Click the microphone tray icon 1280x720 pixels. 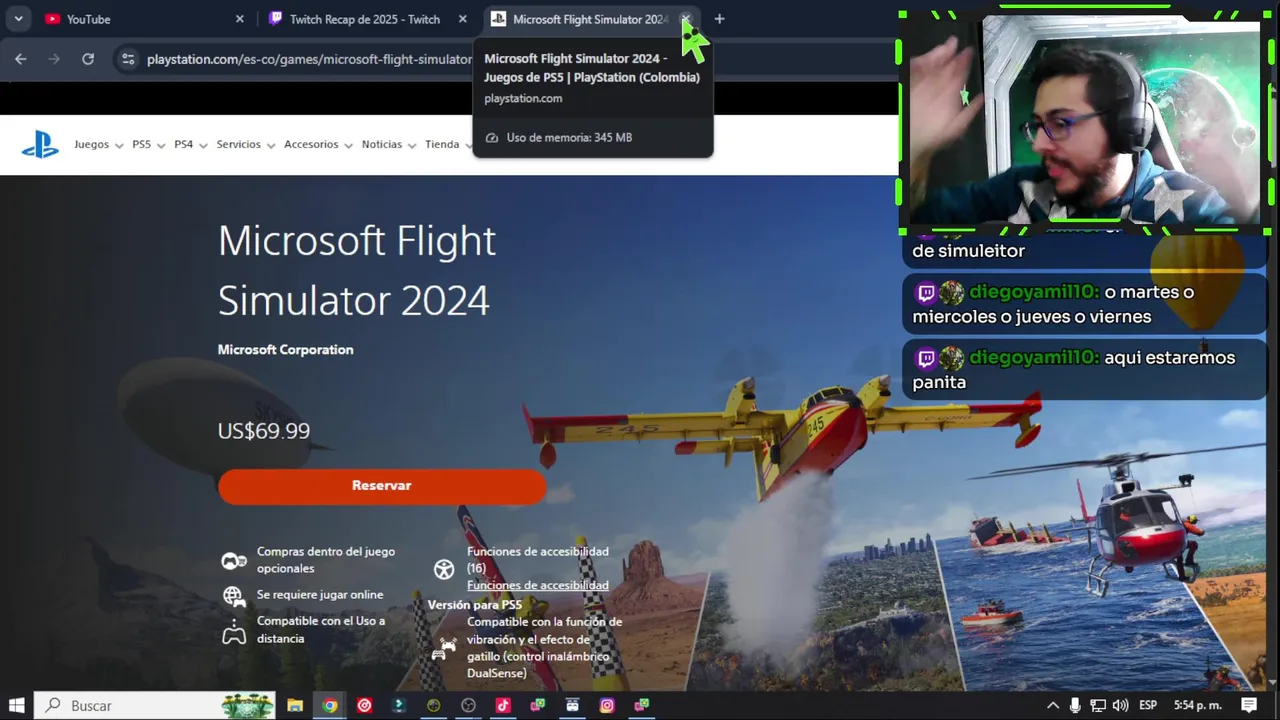1075,705
